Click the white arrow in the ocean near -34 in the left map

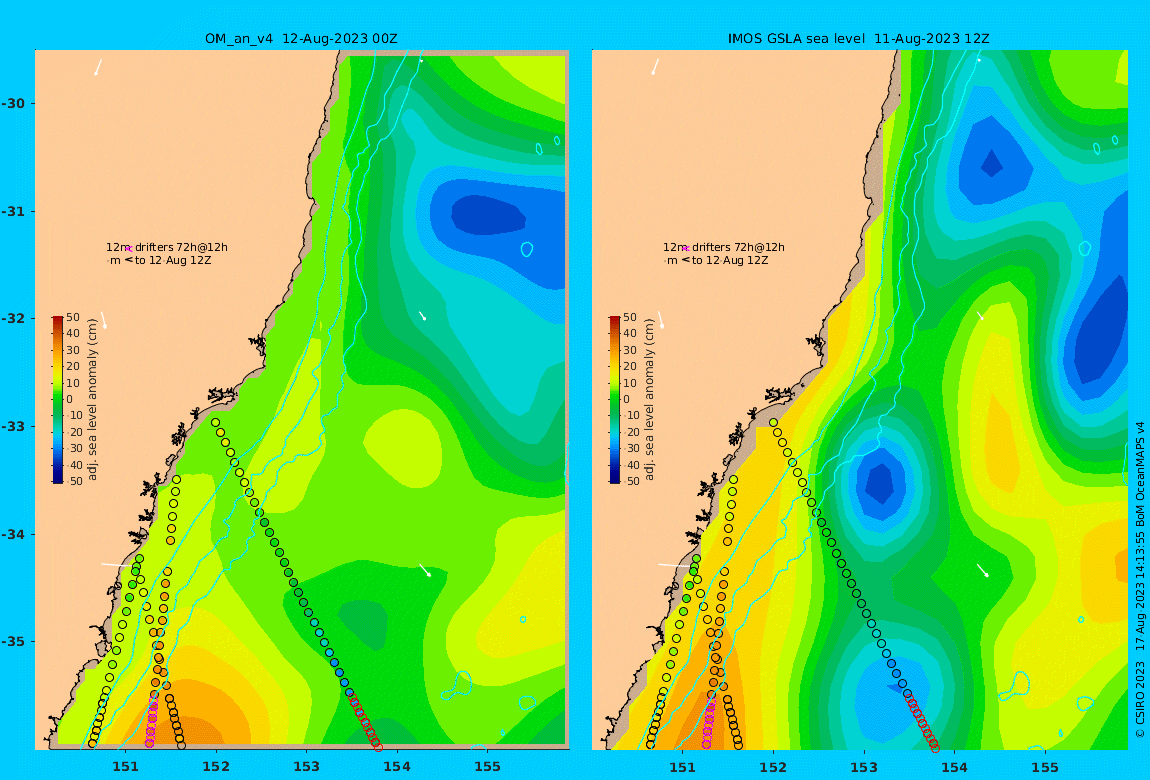click(x=425, y=570)
